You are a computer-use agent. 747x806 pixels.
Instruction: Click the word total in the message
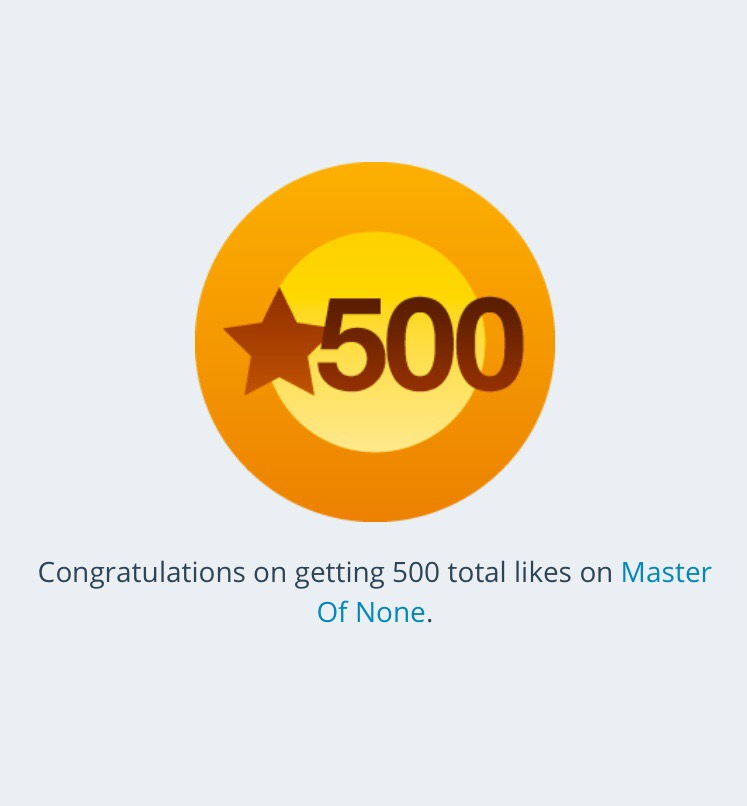tap(477, 572)
